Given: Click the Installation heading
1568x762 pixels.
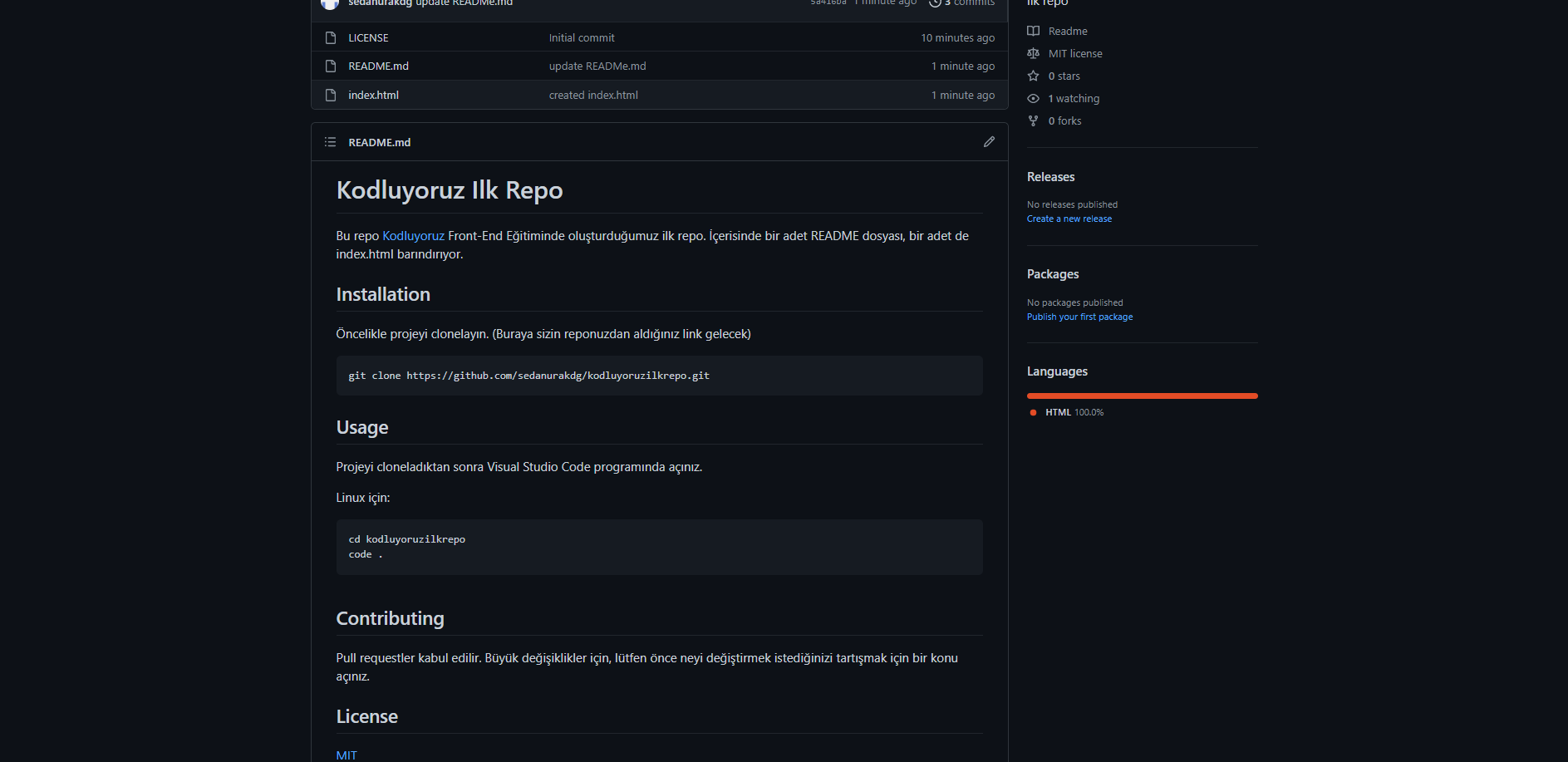Looking at the screenshot, I should [x=383, y=295].
